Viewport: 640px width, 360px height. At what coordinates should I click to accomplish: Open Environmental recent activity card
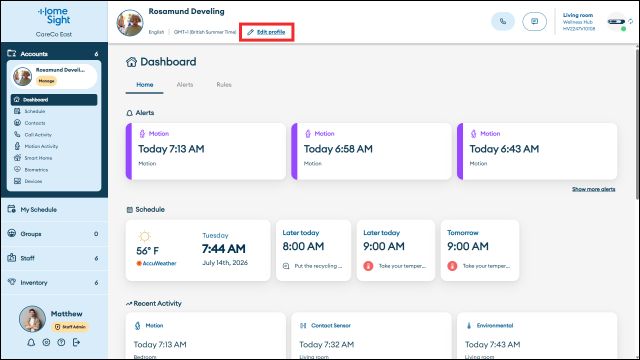pyautogui.click(x=537, y=336)
